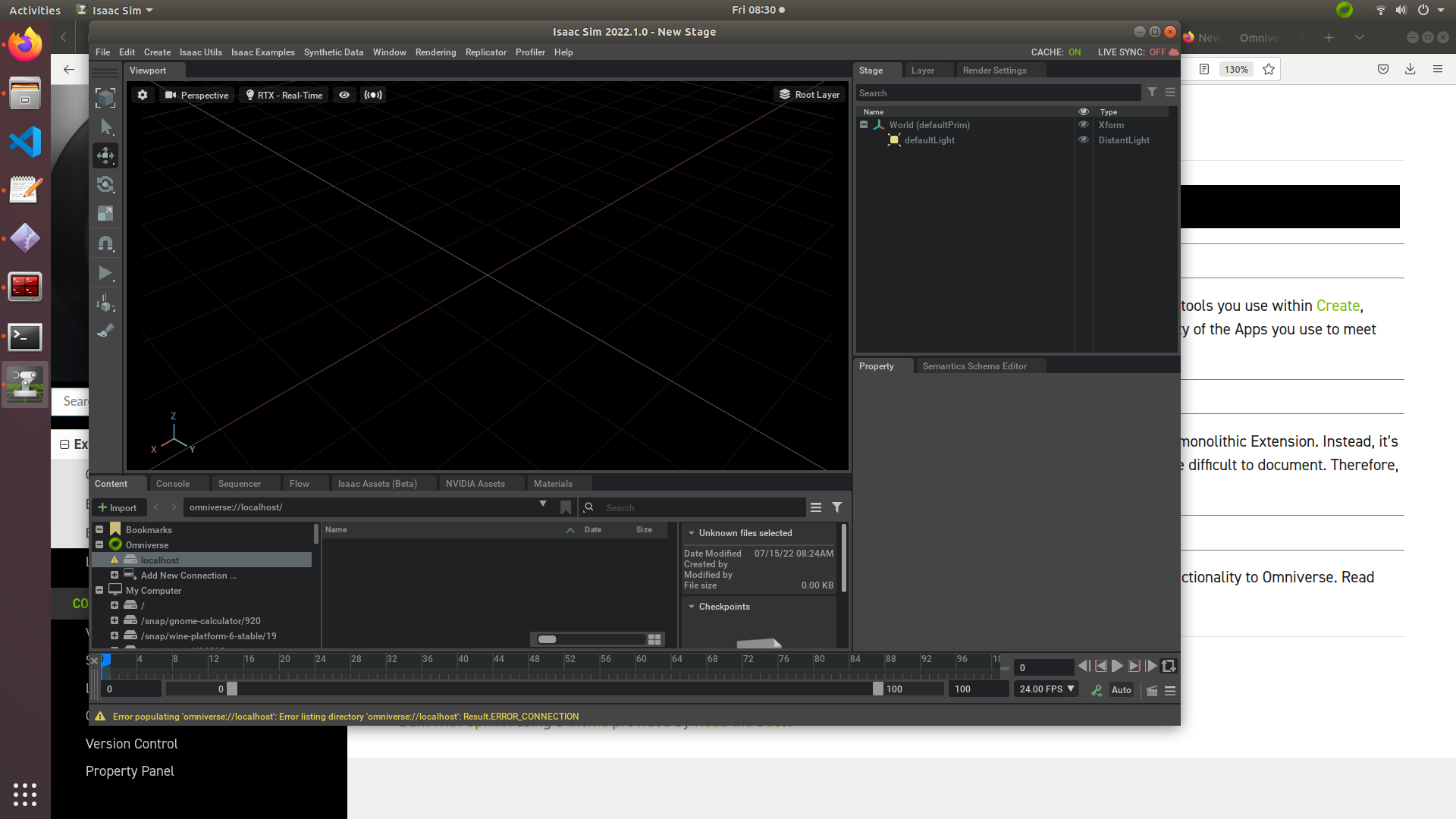
Task: Click the RTX - Real-Time renderer button
Action: tap(284, 95)
